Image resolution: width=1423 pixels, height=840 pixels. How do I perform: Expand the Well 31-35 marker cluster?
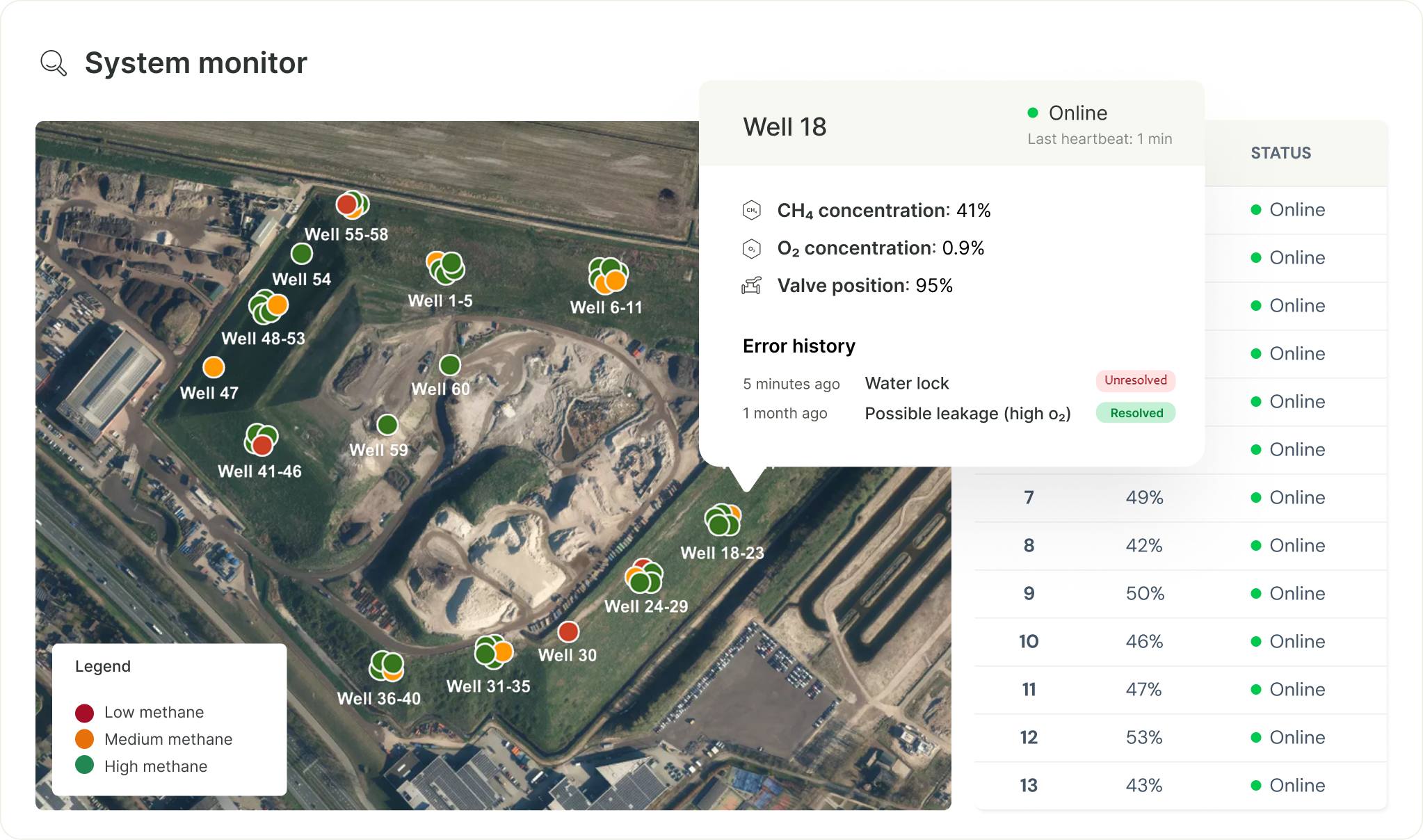pos(493,652)
